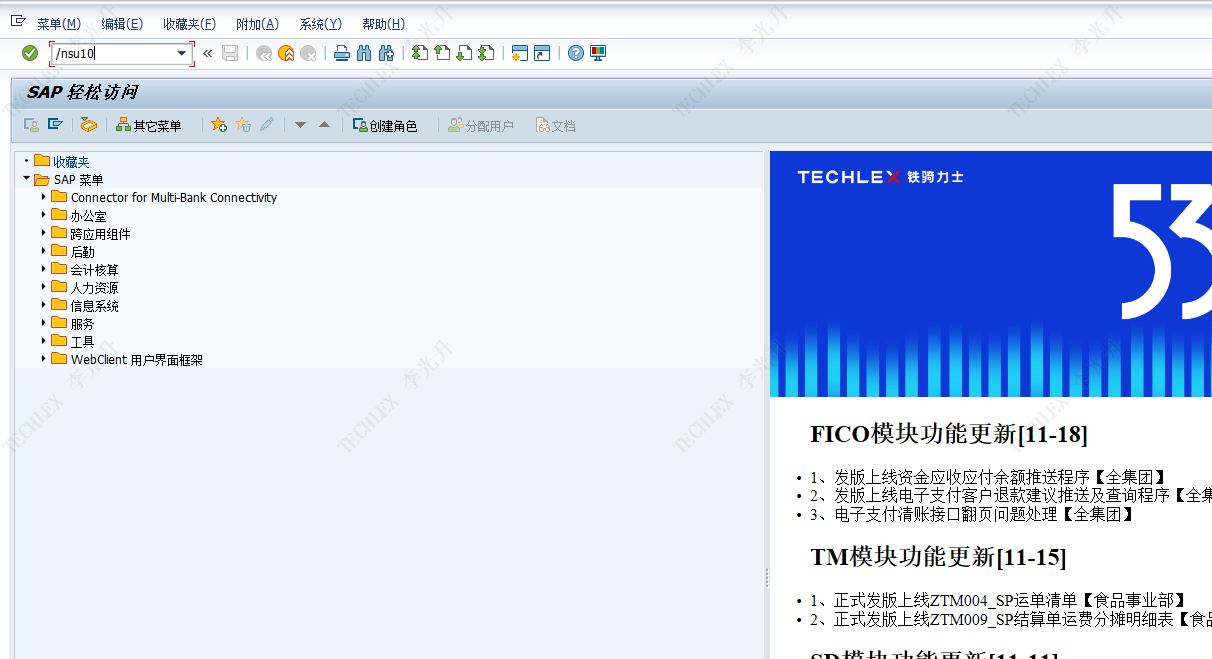
Task: Click the Find binoculars icon
Action: tap(363, 53)
